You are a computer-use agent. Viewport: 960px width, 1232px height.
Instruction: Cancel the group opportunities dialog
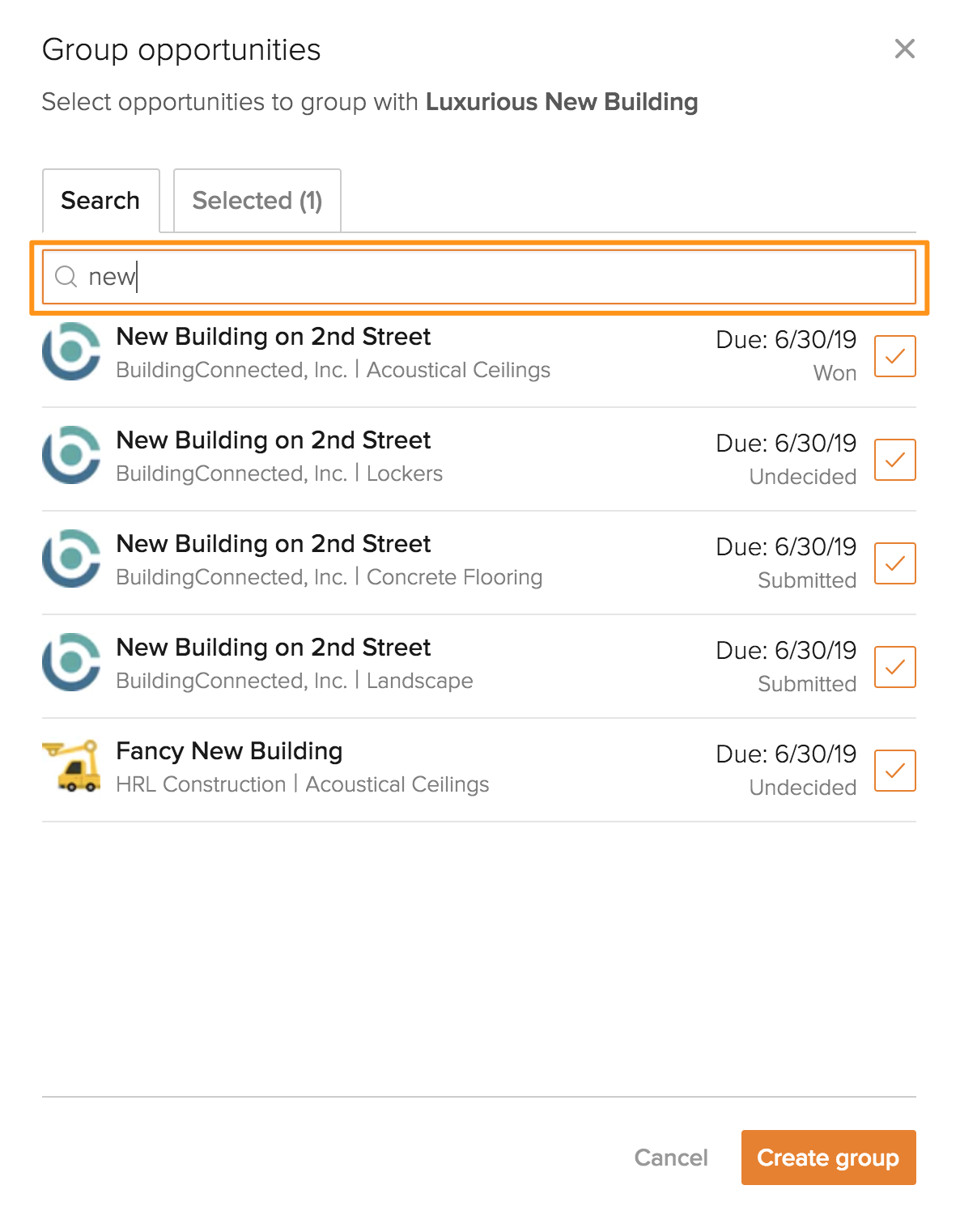point(671,1158)
